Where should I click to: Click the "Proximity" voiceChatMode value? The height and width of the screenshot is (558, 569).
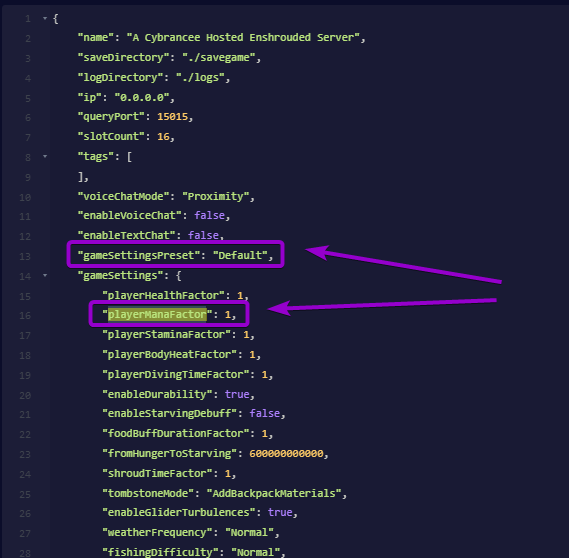(x=216, y=196)
